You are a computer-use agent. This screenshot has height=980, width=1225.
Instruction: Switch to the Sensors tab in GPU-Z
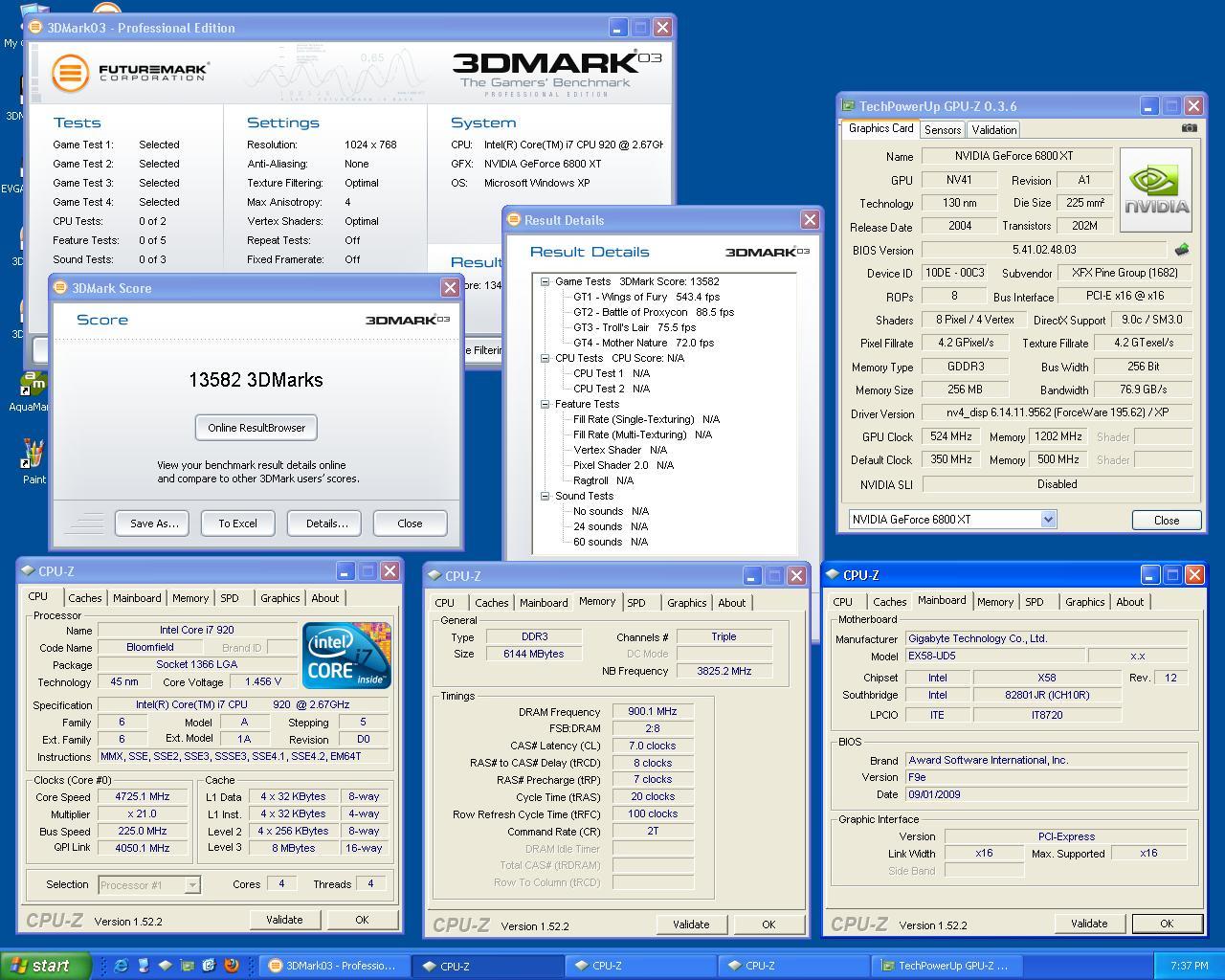(x=942, y=130)
